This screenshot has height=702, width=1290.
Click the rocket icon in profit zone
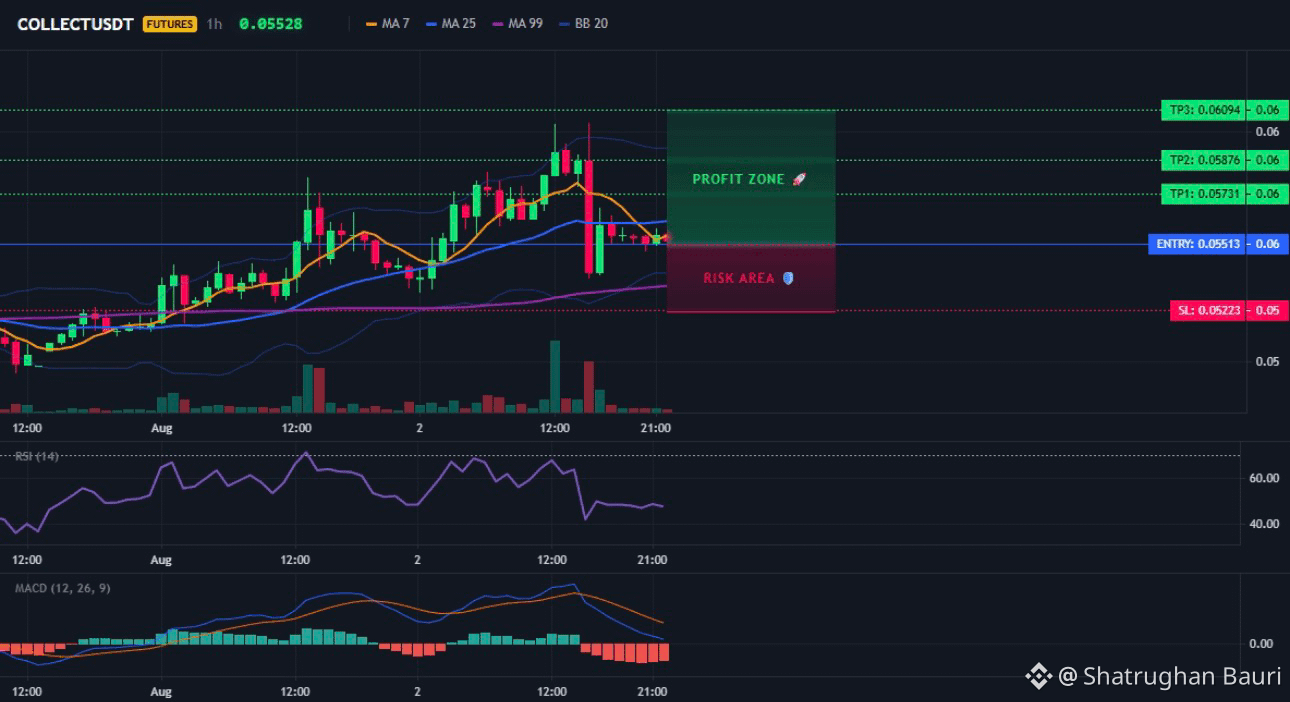(x=799, y=179)
